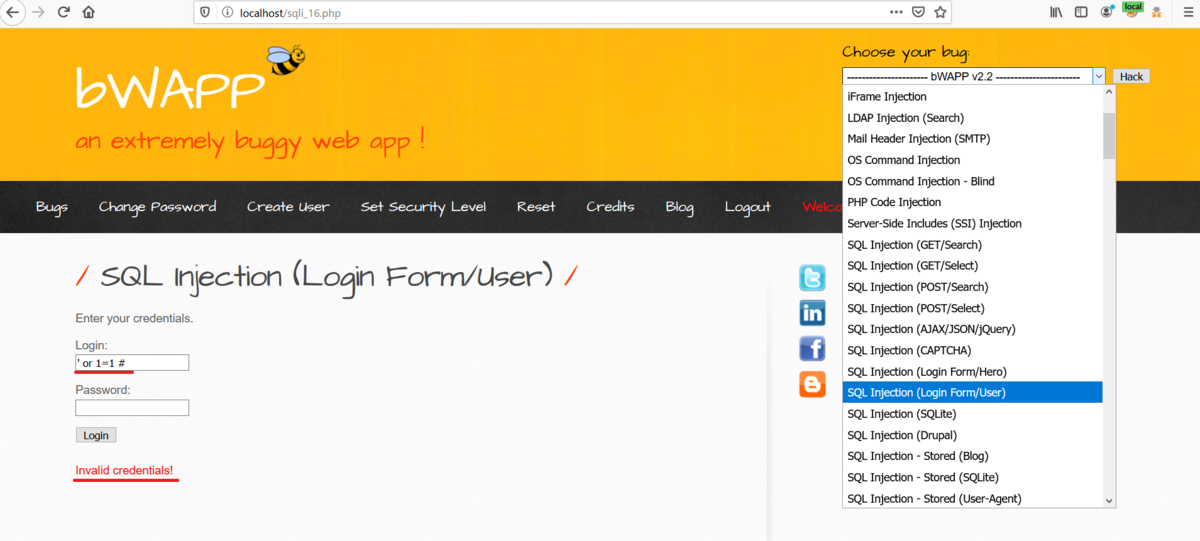Choose Mail Header Injection (SMTP)
1200x541 pixels.
(972, 139)
